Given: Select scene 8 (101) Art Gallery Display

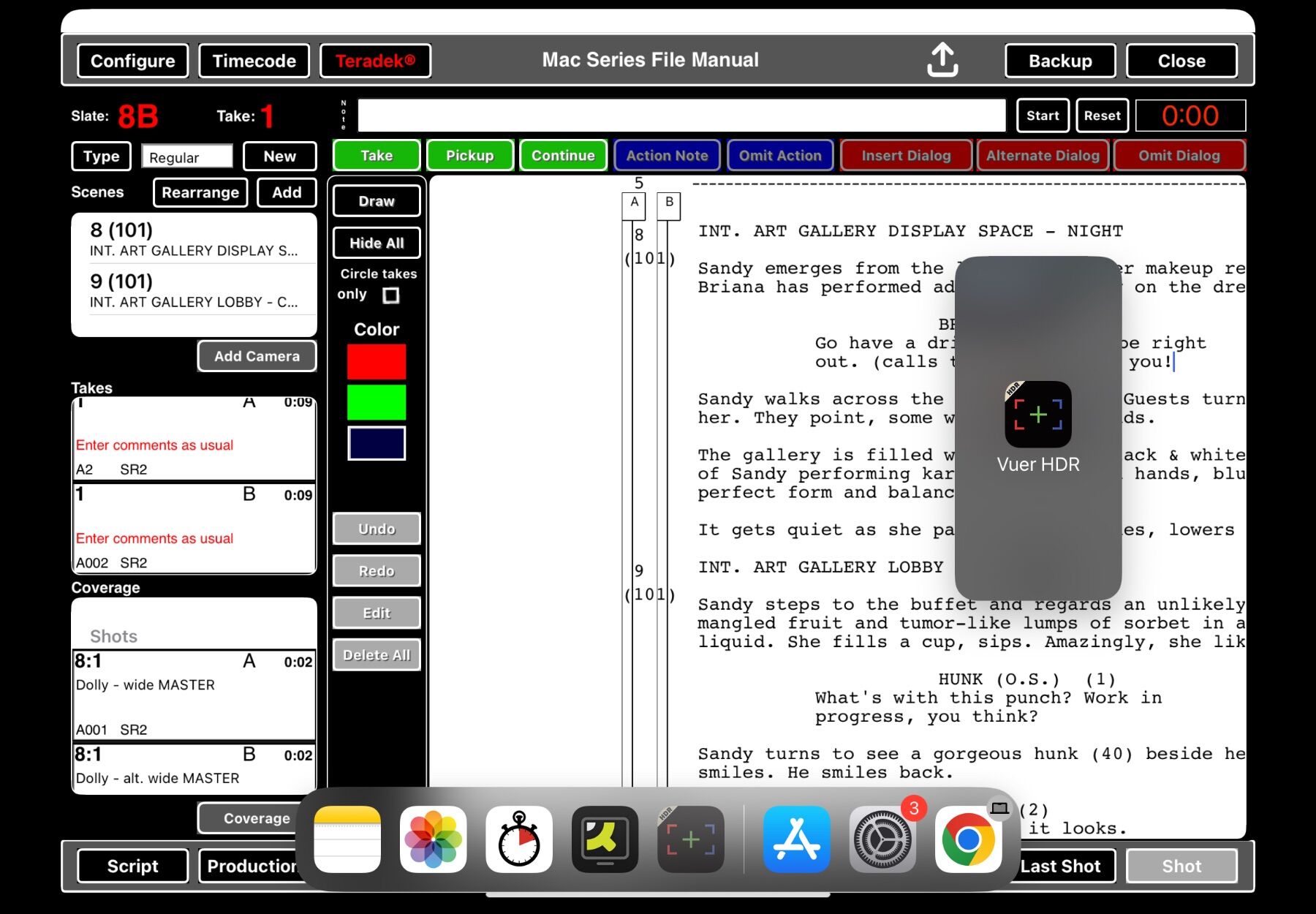Looking at the screenshot, I should (194, 239).
